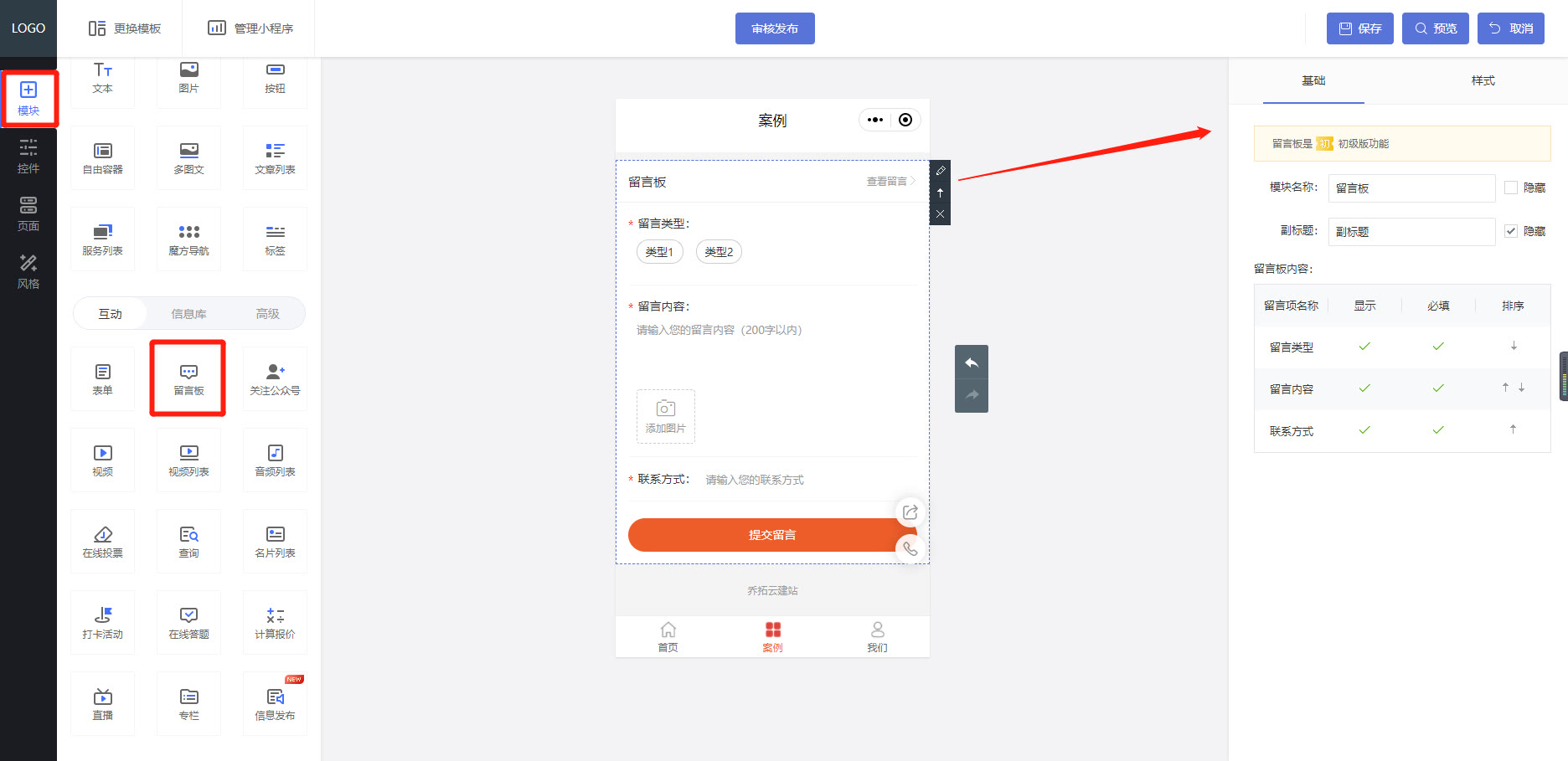The height and width of the screenshot is (761, 1568).
Task: Add a 视频 module
Action: point(102,460)
